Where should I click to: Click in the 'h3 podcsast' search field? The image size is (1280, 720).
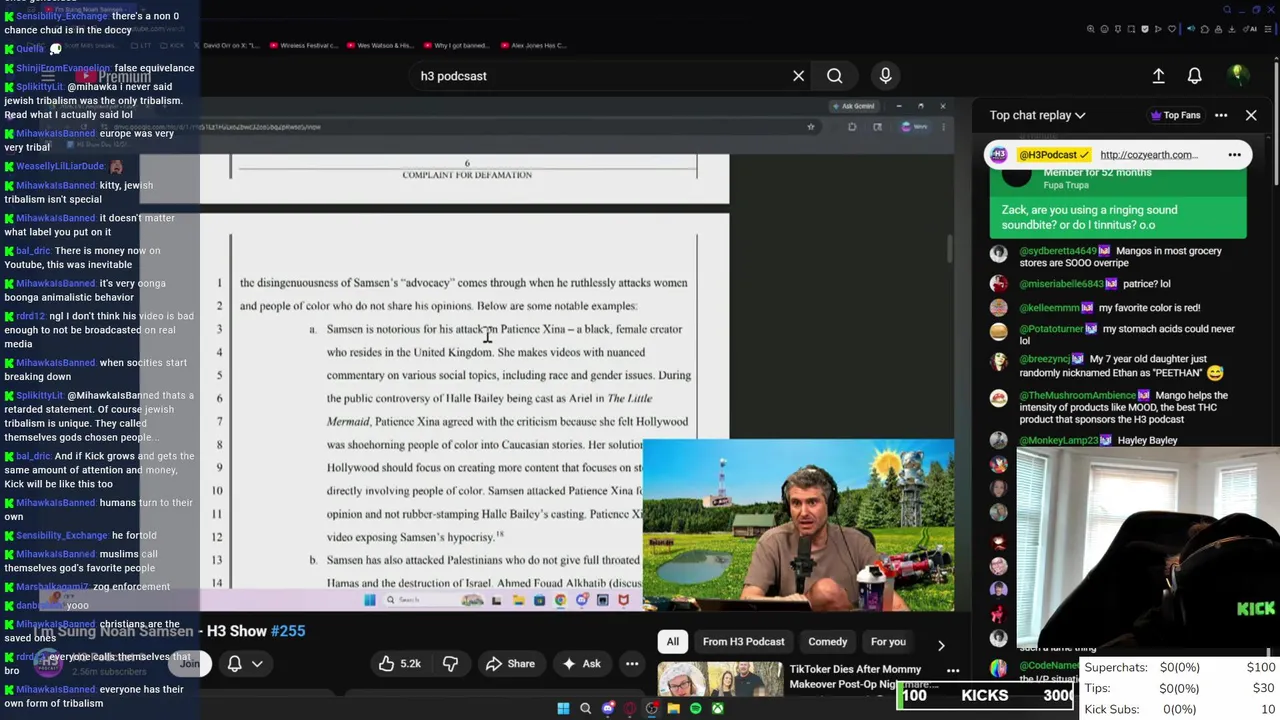[600, 76]
